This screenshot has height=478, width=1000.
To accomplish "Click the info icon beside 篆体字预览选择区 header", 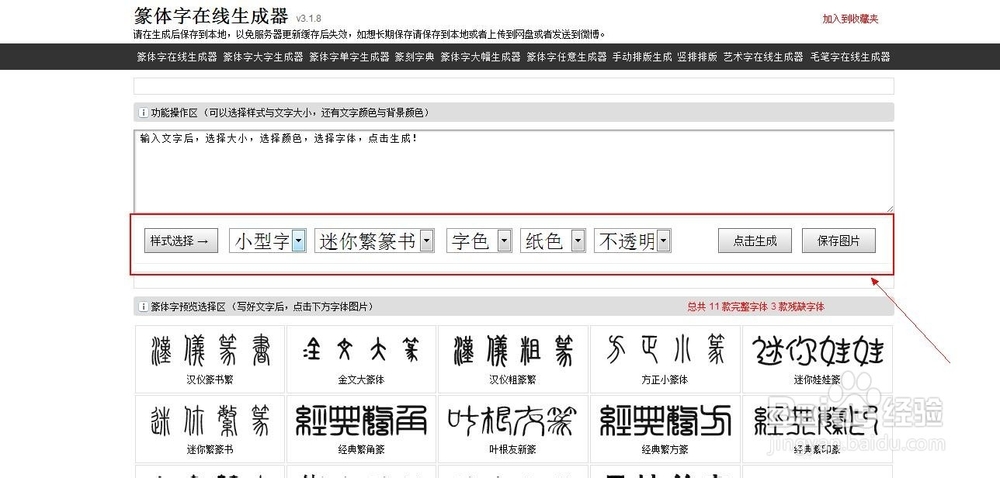I will pyautogui.click(x=143, y=307).
